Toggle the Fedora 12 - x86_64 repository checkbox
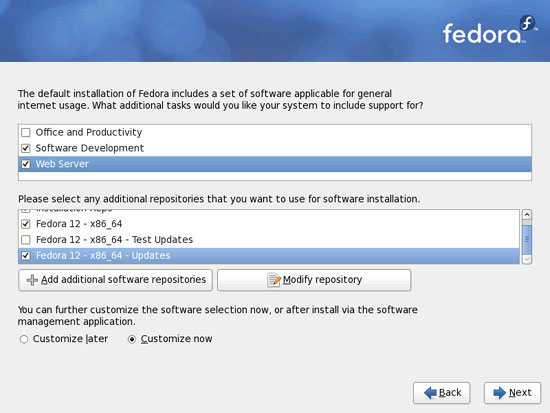 click(x=26, y=224)
